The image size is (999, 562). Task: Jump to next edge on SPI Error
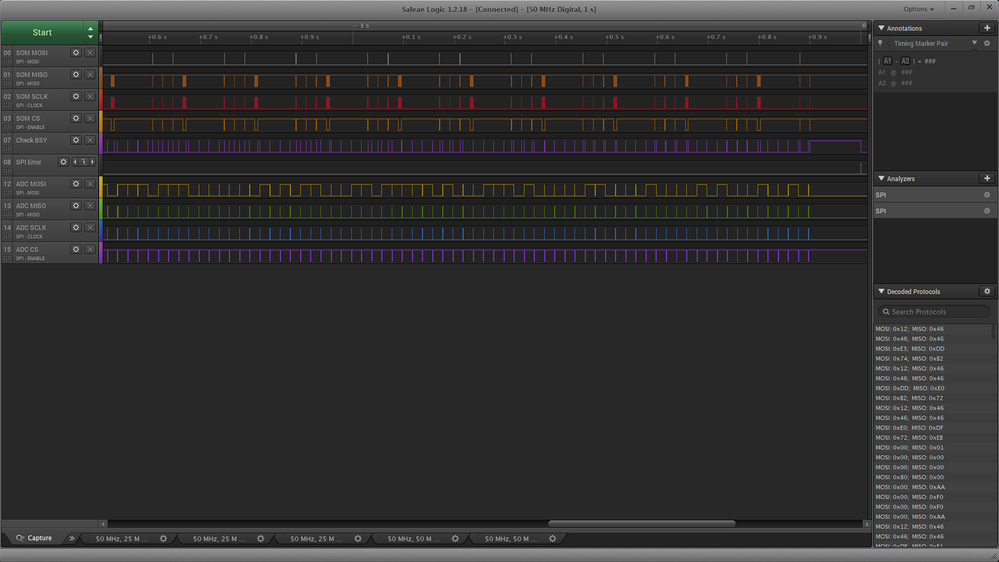(x=92, y=162)
